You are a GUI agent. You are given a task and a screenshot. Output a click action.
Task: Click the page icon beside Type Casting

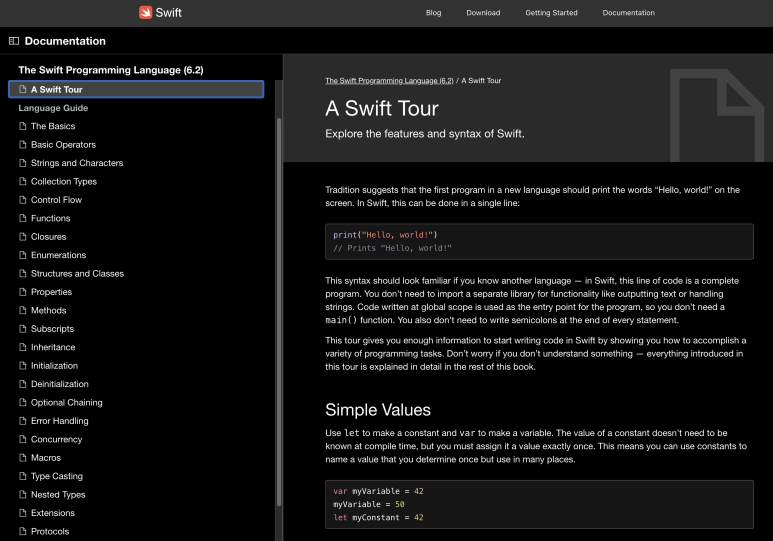(x=22, y=476)
